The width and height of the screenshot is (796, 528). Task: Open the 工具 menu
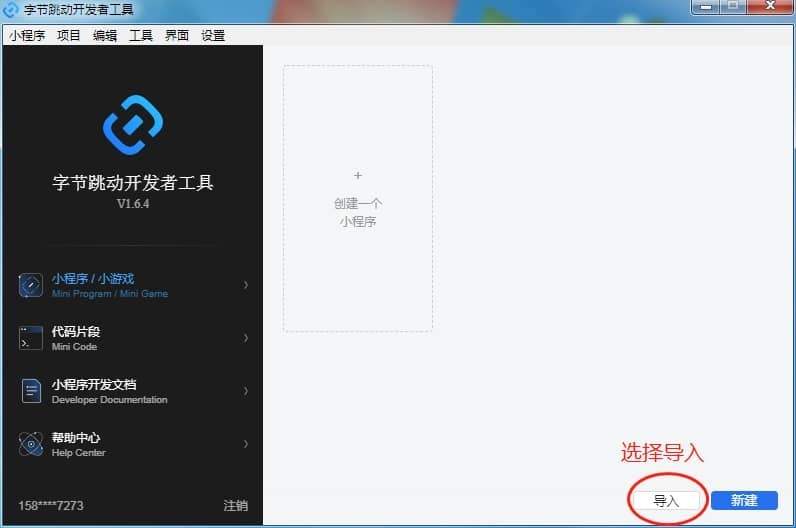[x=141, y=35]
